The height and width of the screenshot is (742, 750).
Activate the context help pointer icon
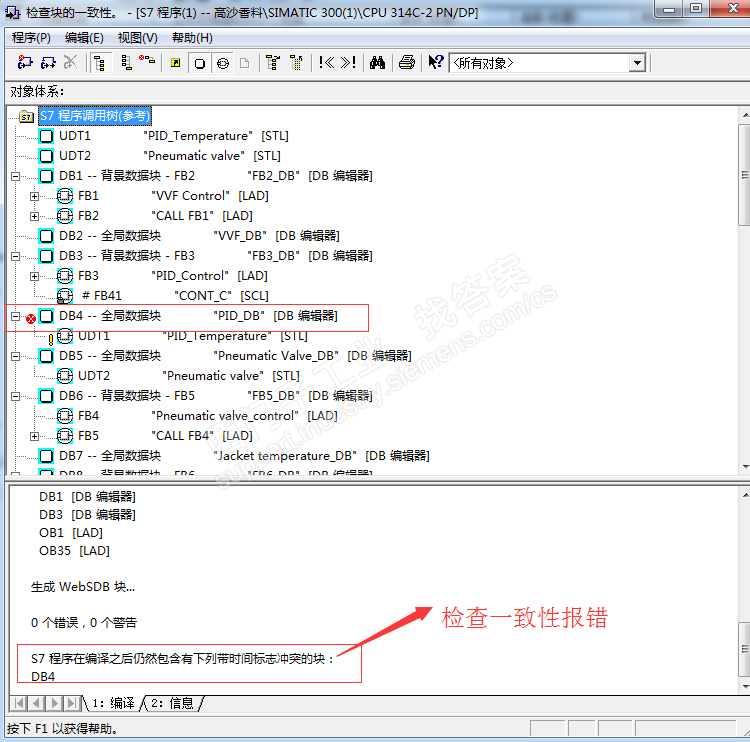coord(436,62)
